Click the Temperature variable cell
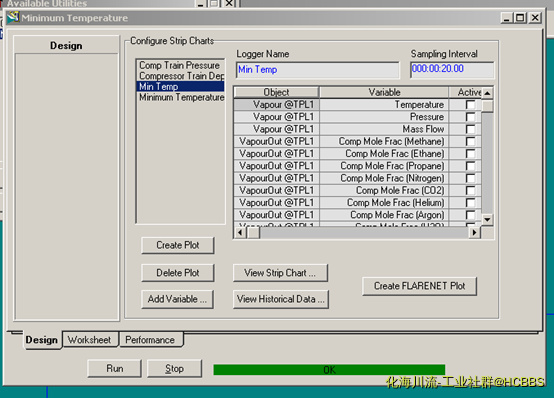 click(x=384, y=105)
